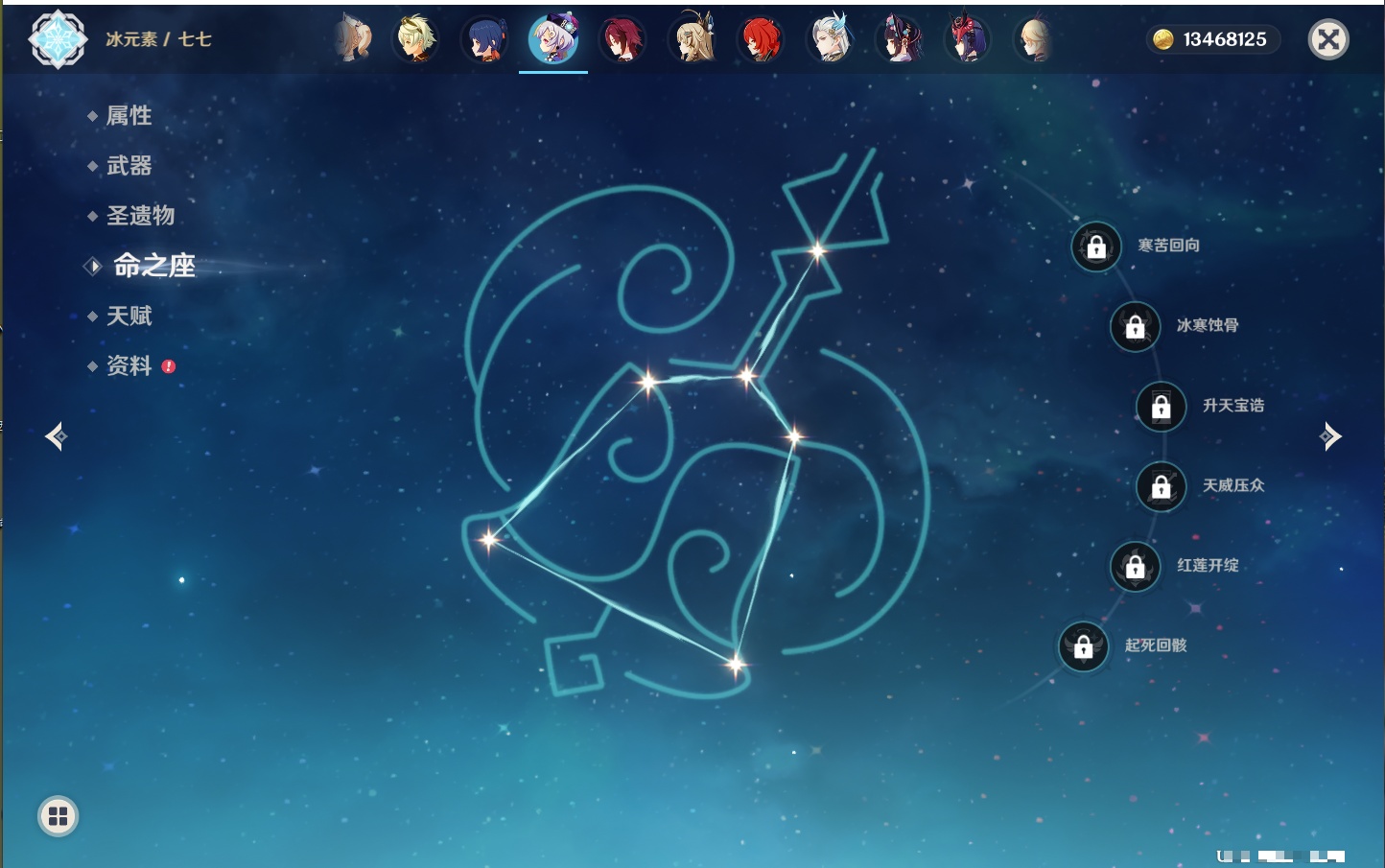Screen dimensions: 1385x868
Task: Select the white-haired character with blue feather
Action: [x=831, y=39]
